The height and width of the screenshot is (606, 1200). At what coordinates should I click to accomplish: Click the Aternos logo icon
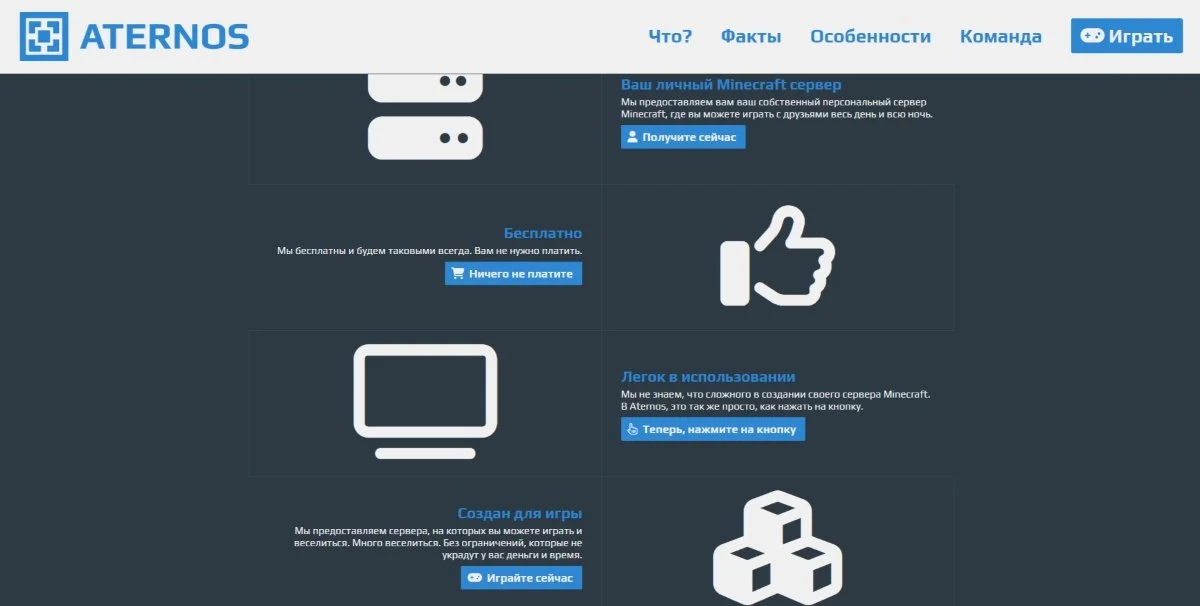pyautogui.click(x=44, y=37)
